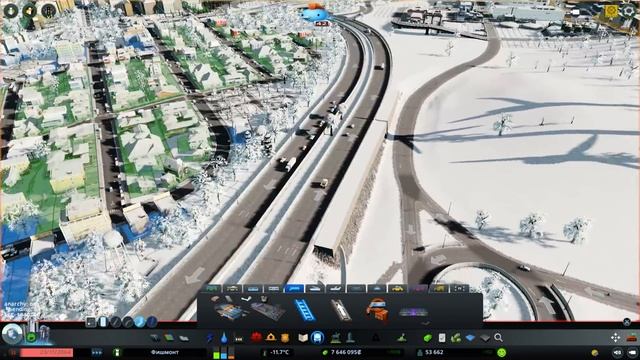The image size is (640, 360).
Task: Select the gray elevated track thumbnail
Action: click(x=340, y=310)
